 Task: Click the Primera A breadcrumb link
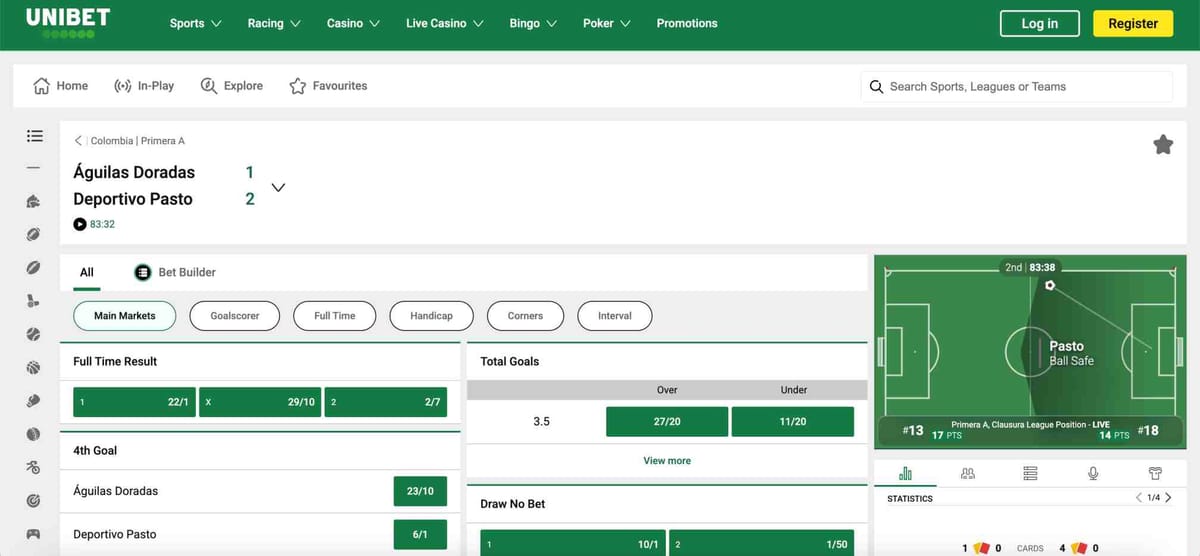[x=163, y=141]
